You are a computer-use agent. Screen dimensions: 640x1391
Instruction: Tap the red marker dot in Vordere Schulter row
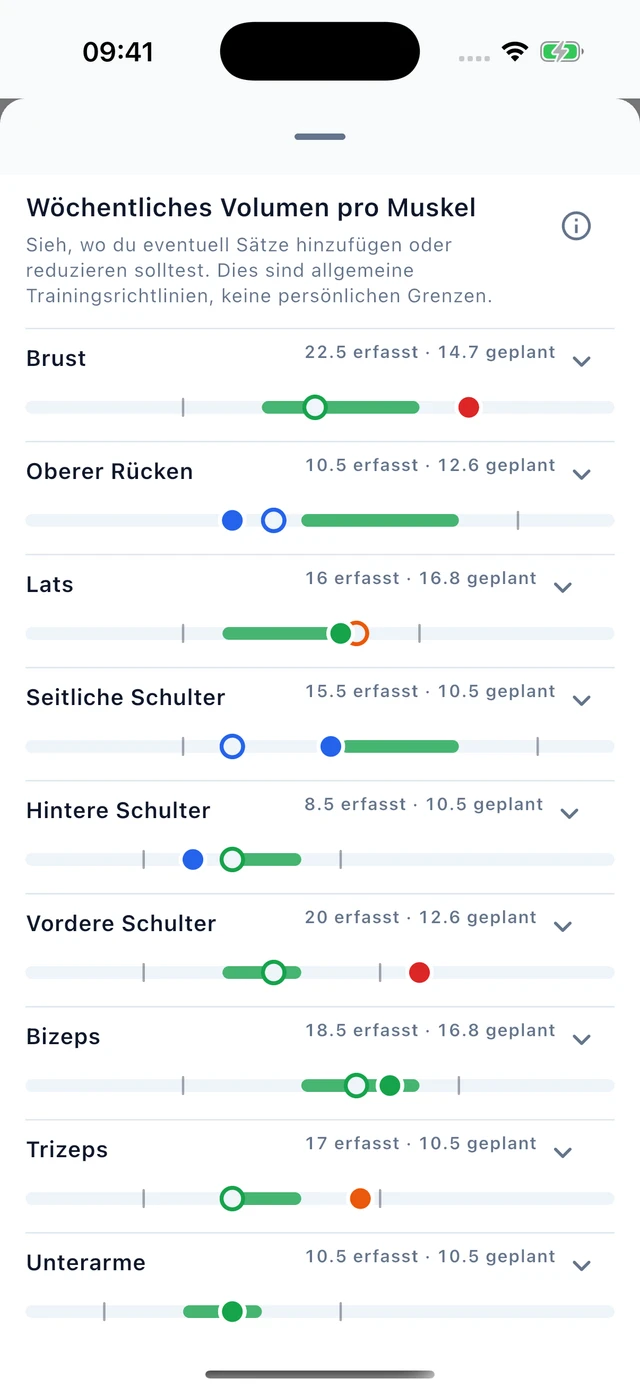click(x=419, y=972)
